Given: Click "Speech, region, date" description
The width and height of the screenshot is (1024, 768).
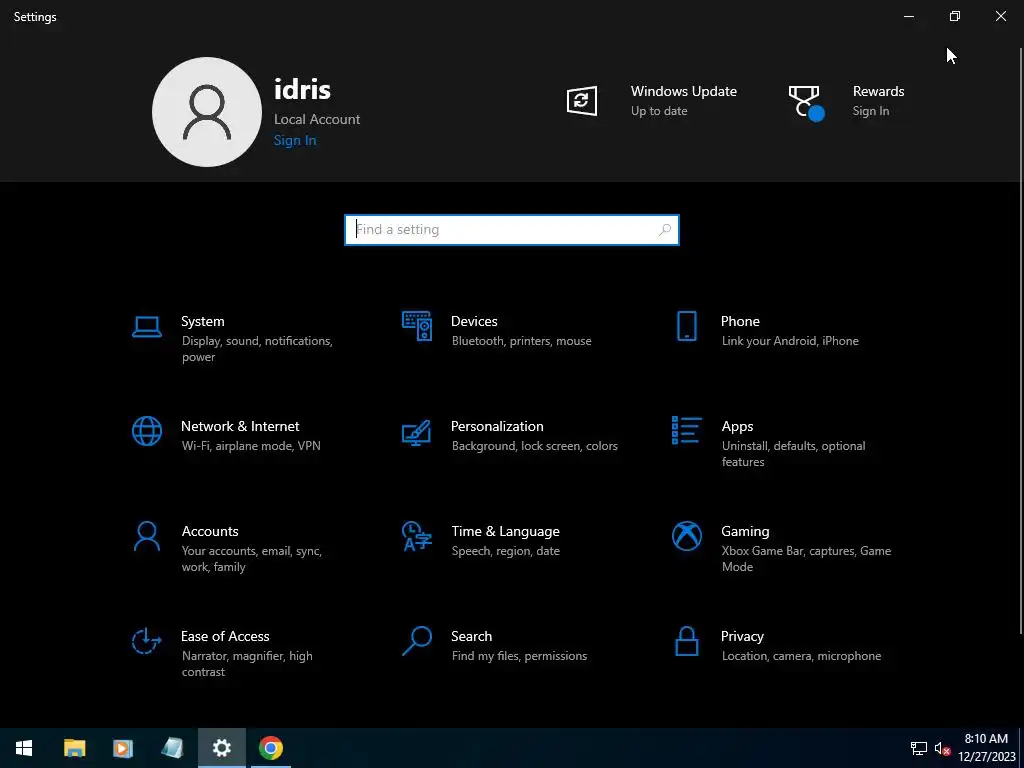Looking at the screenshot, I should click(x=505, y=551).
